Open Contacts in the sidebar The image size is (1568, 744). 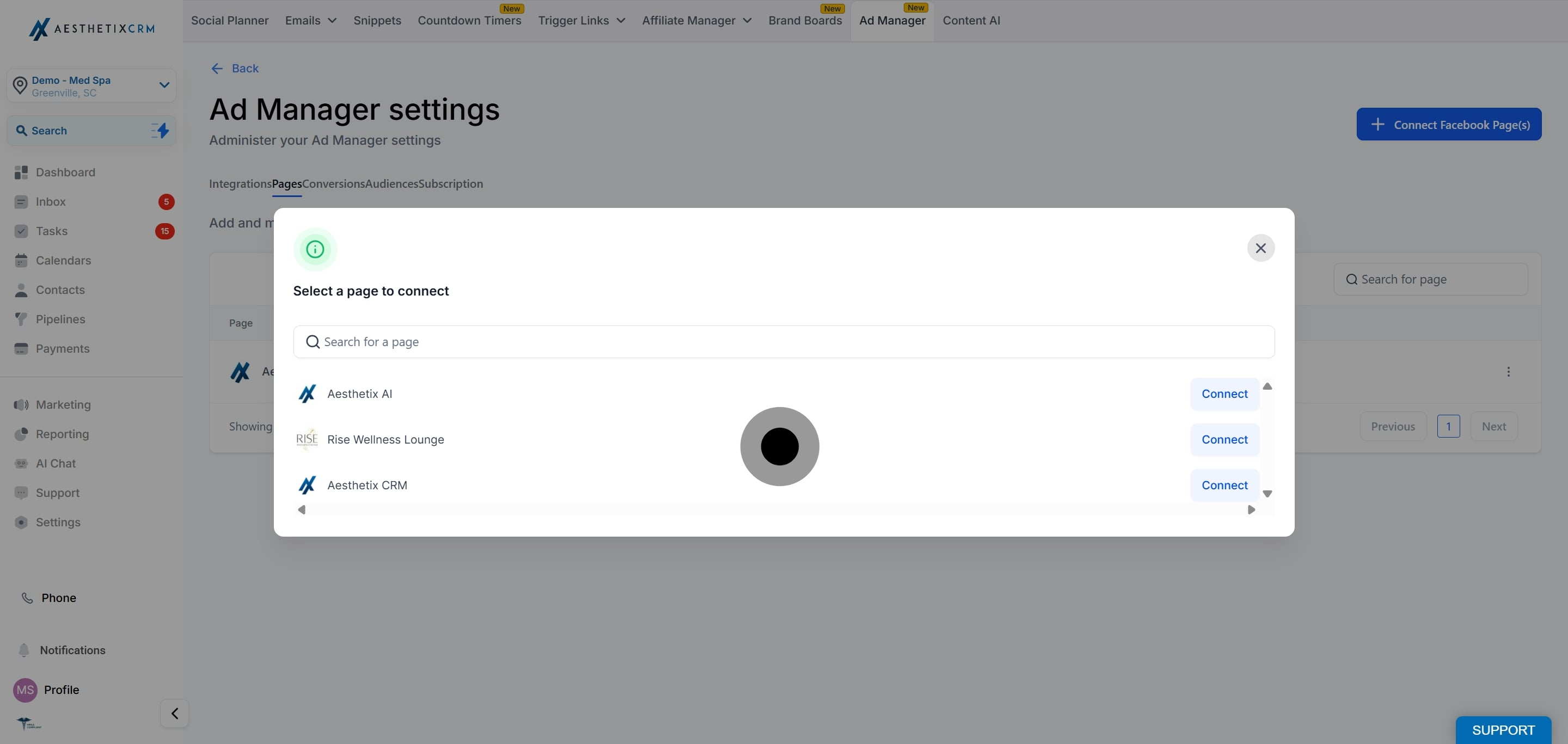[x=60, y=290]
